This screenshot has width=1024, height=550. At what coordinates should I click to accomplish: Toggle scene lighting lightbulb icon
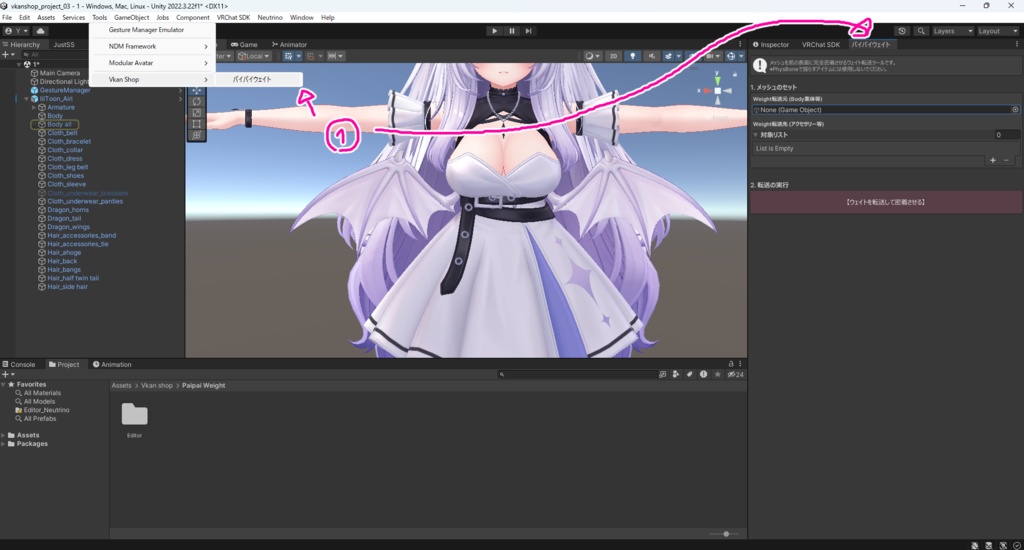[x=632, y=56]
